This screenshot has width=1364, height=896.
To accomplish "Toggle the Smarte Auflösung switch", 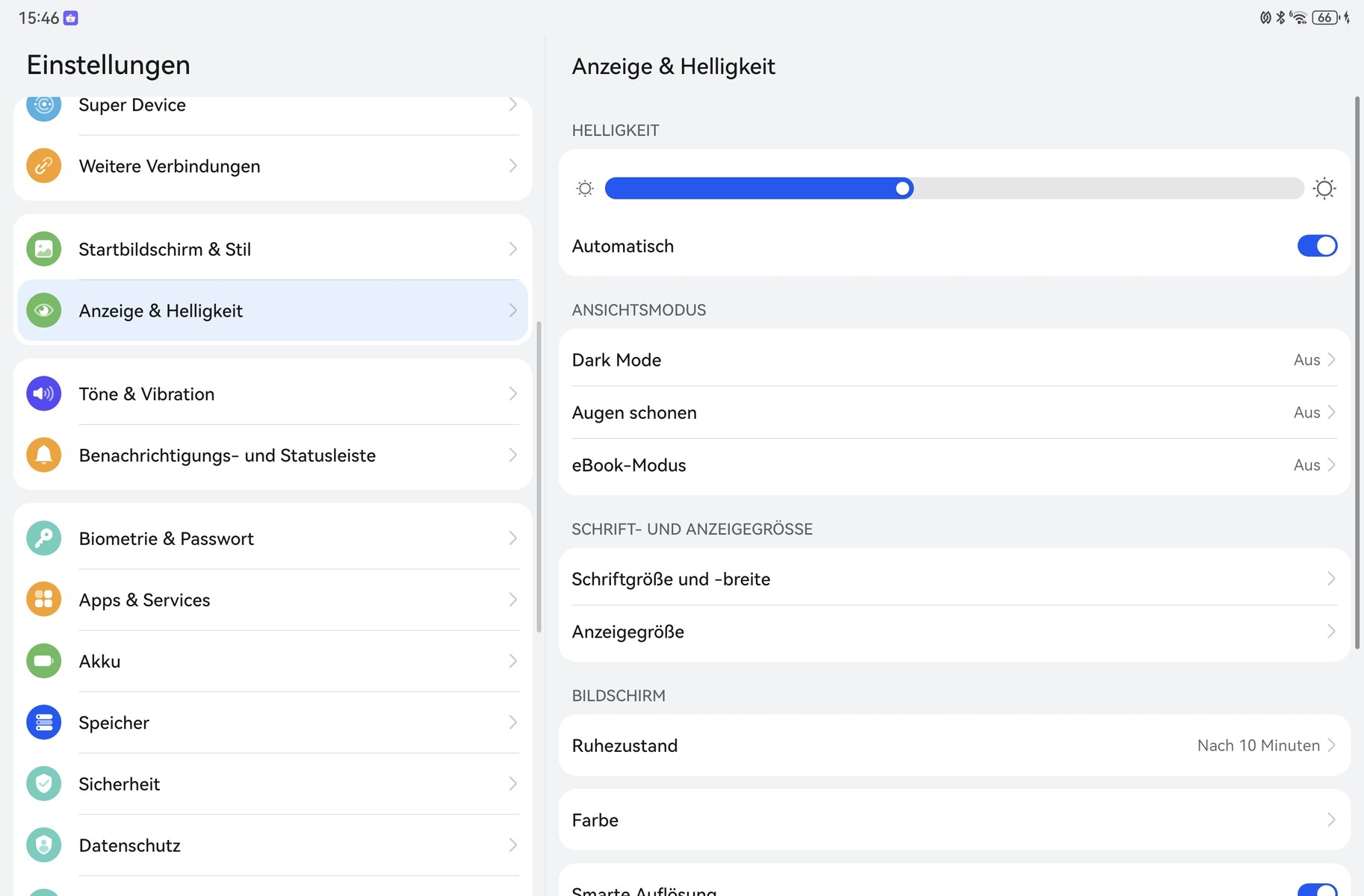I will pos(1316,890).
